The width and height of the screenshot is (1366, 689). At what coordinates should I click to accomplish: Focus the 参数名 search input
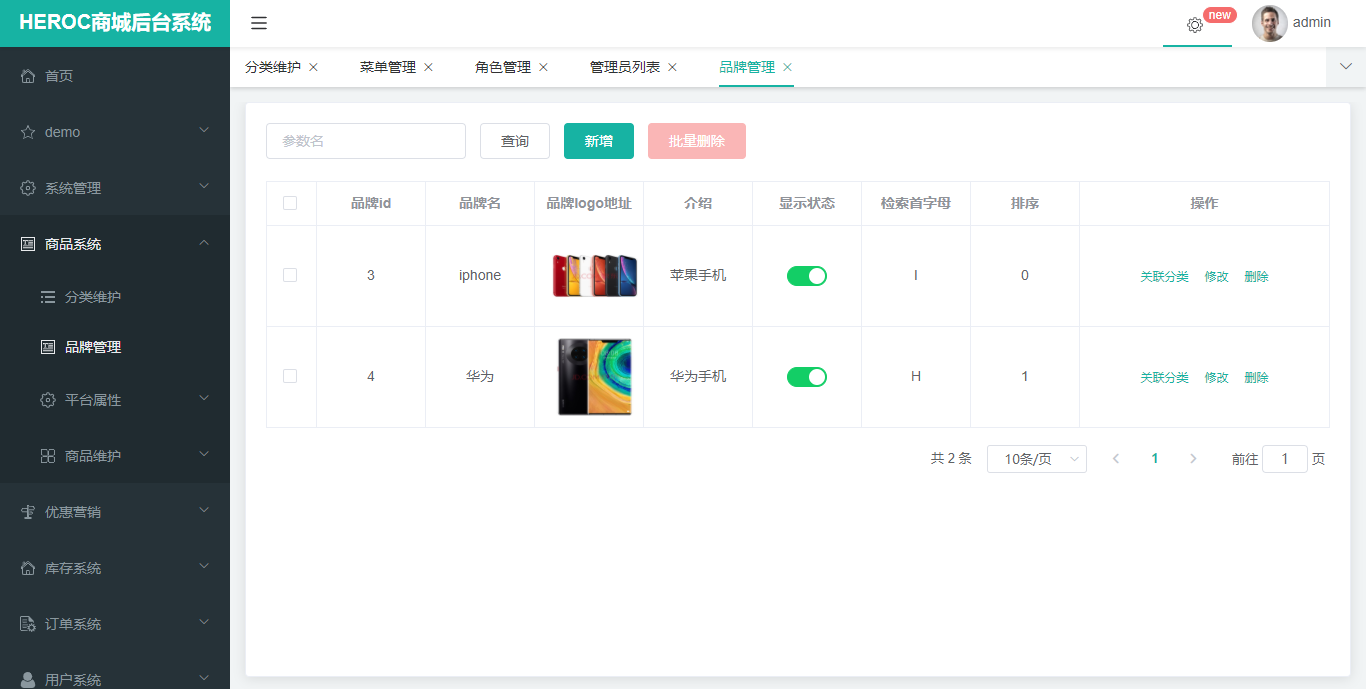pyautogui.click(x=366, y=141)
